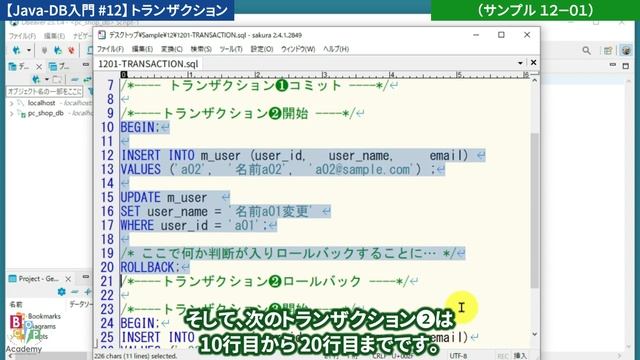Click DBeaver red disconnect plug icon
Image resolution: width=640 pixels, height=360 pixels.
(71, 50)
